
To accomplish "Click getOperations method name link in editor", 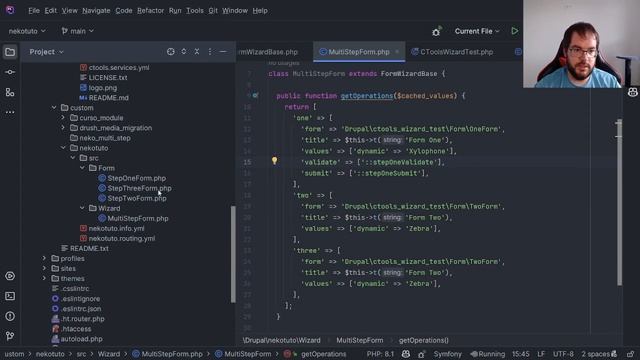I will [367, 96].
